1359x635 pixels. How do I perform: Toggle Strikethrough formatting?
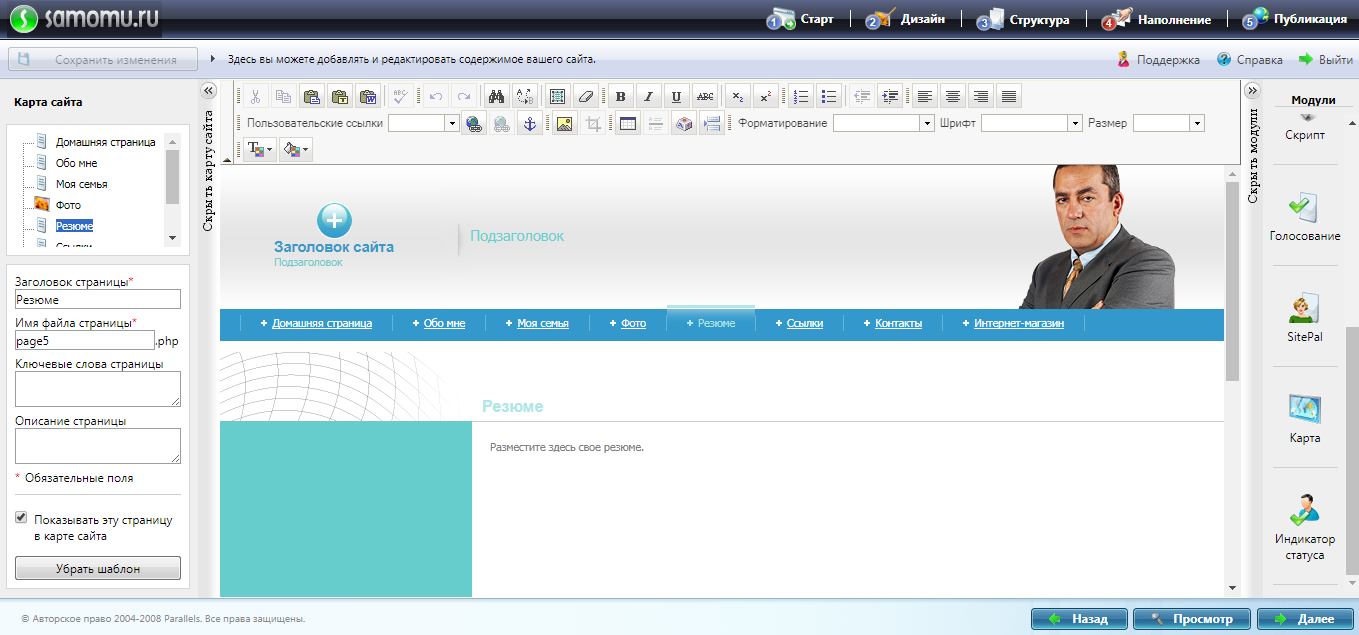point(705,97)
